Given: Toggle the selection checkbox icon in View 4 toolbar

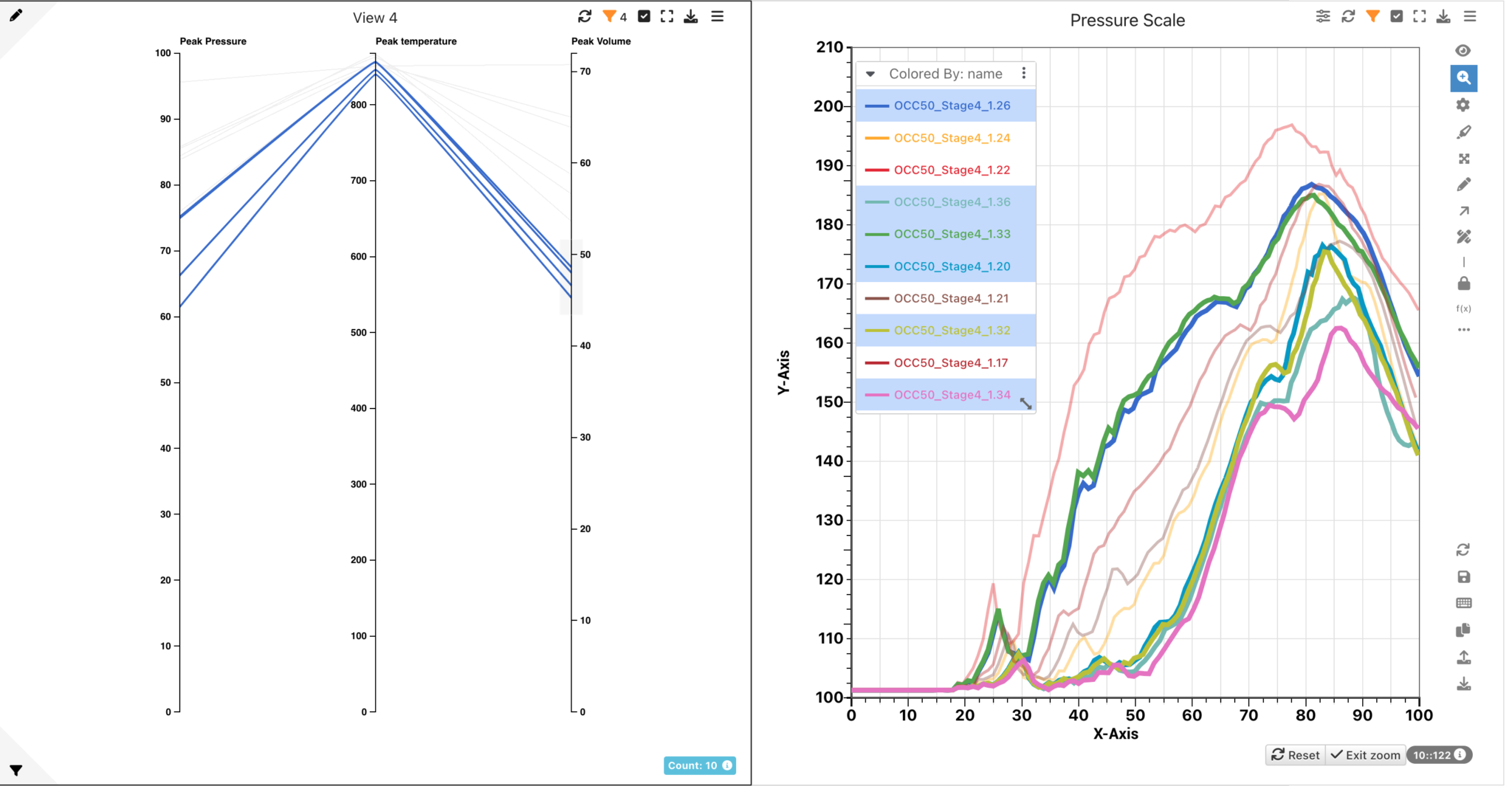Looking at the screenshot, I should click(x=643, y=15).
